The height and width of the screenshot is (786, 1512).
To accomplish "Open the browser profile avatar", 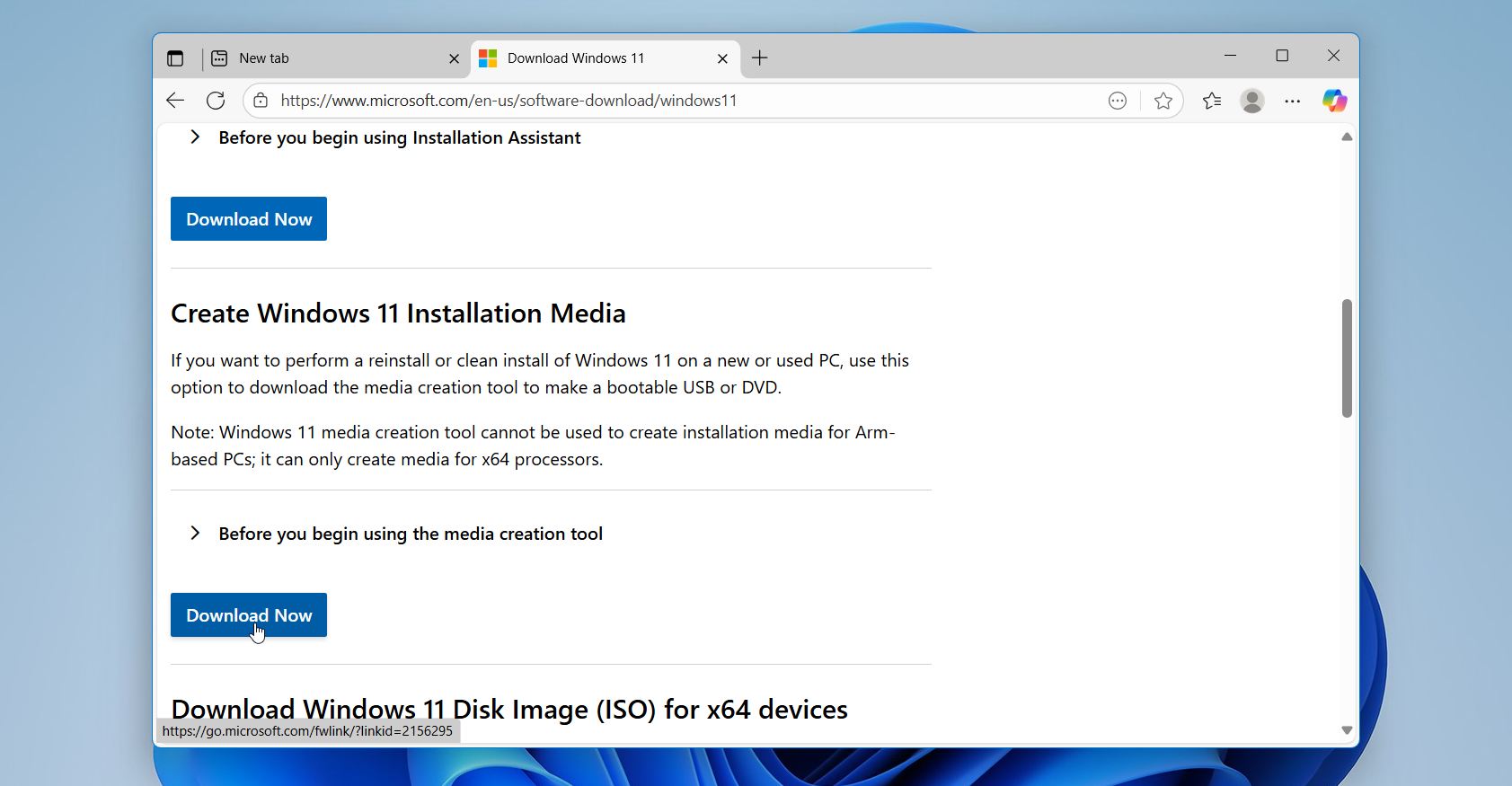I will (1252, 101).
